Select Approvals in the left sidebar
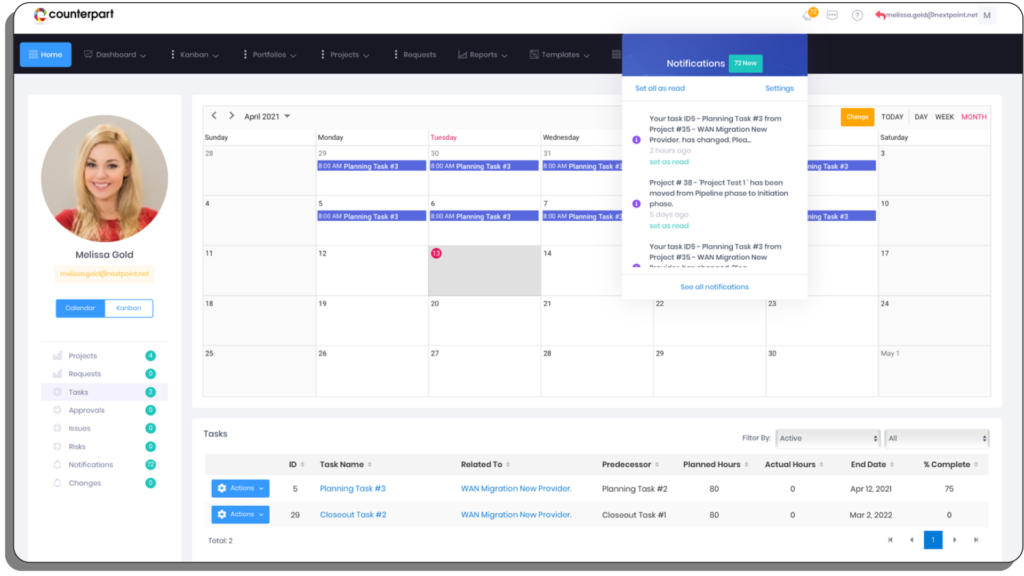 pyautogui.click(x=86, y=410)
